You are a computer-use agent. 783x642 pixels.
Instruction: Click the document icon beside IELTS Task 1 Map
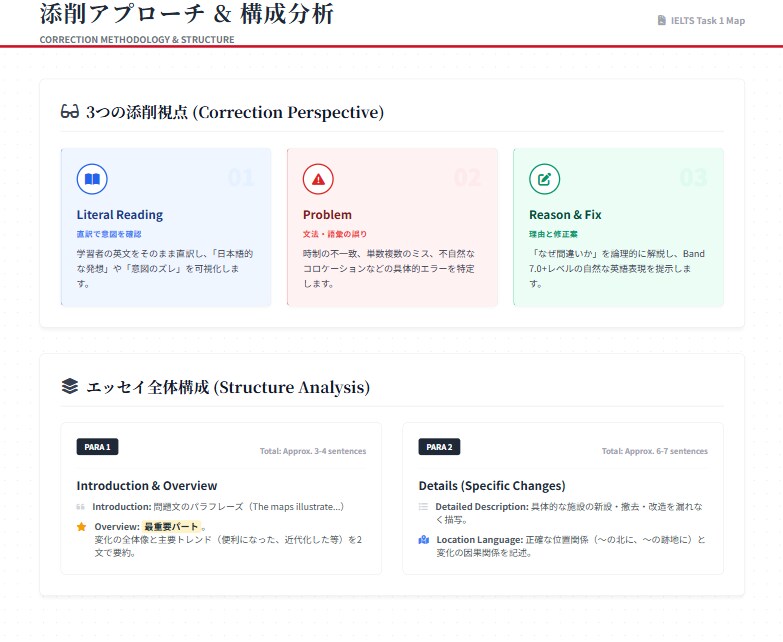[662, 20]
